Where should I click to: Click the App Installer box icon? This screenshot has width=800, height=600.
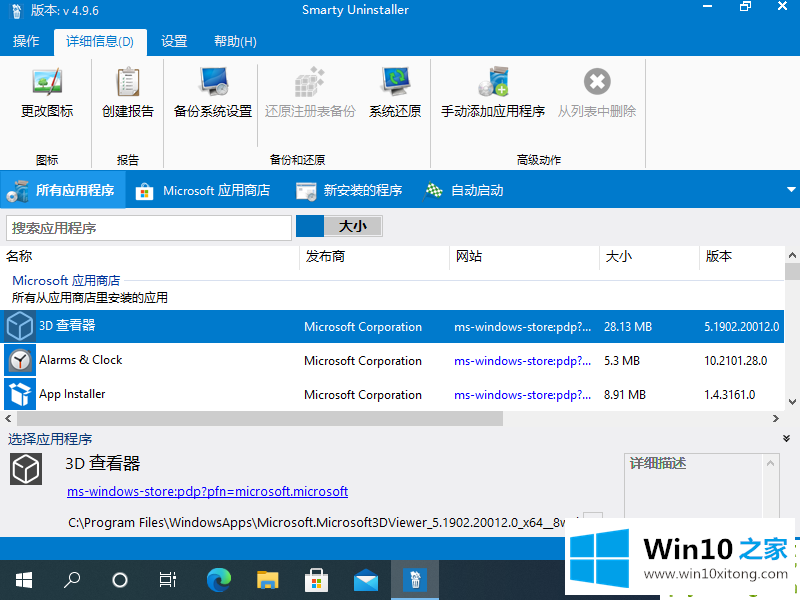[20, 394]
